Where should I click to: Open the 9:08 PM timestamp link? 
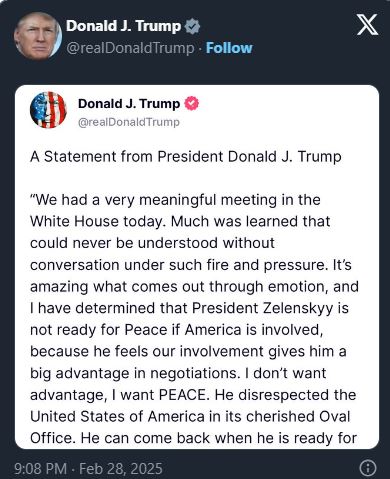point(41,468)
